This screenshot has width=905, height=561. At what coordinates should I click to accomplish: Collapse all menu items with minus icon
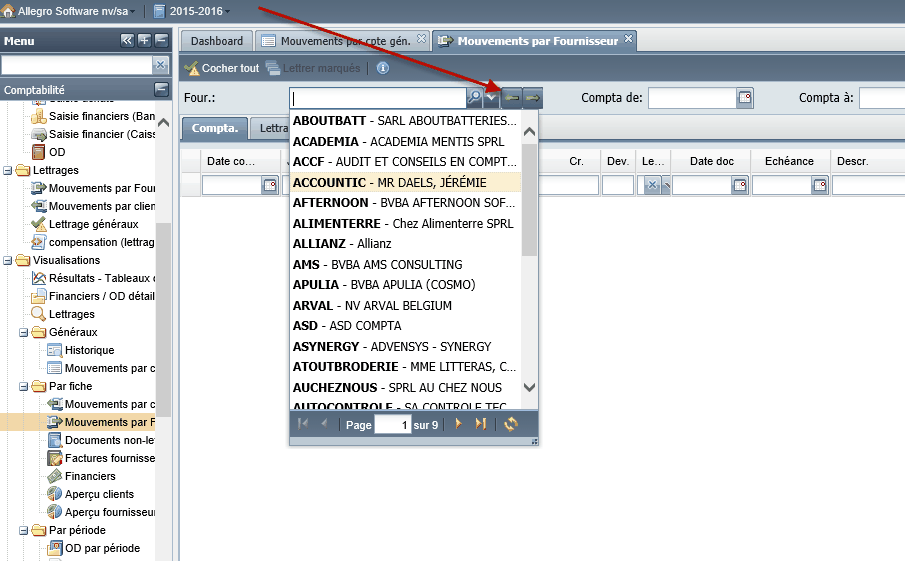click(x=162, y=40)
